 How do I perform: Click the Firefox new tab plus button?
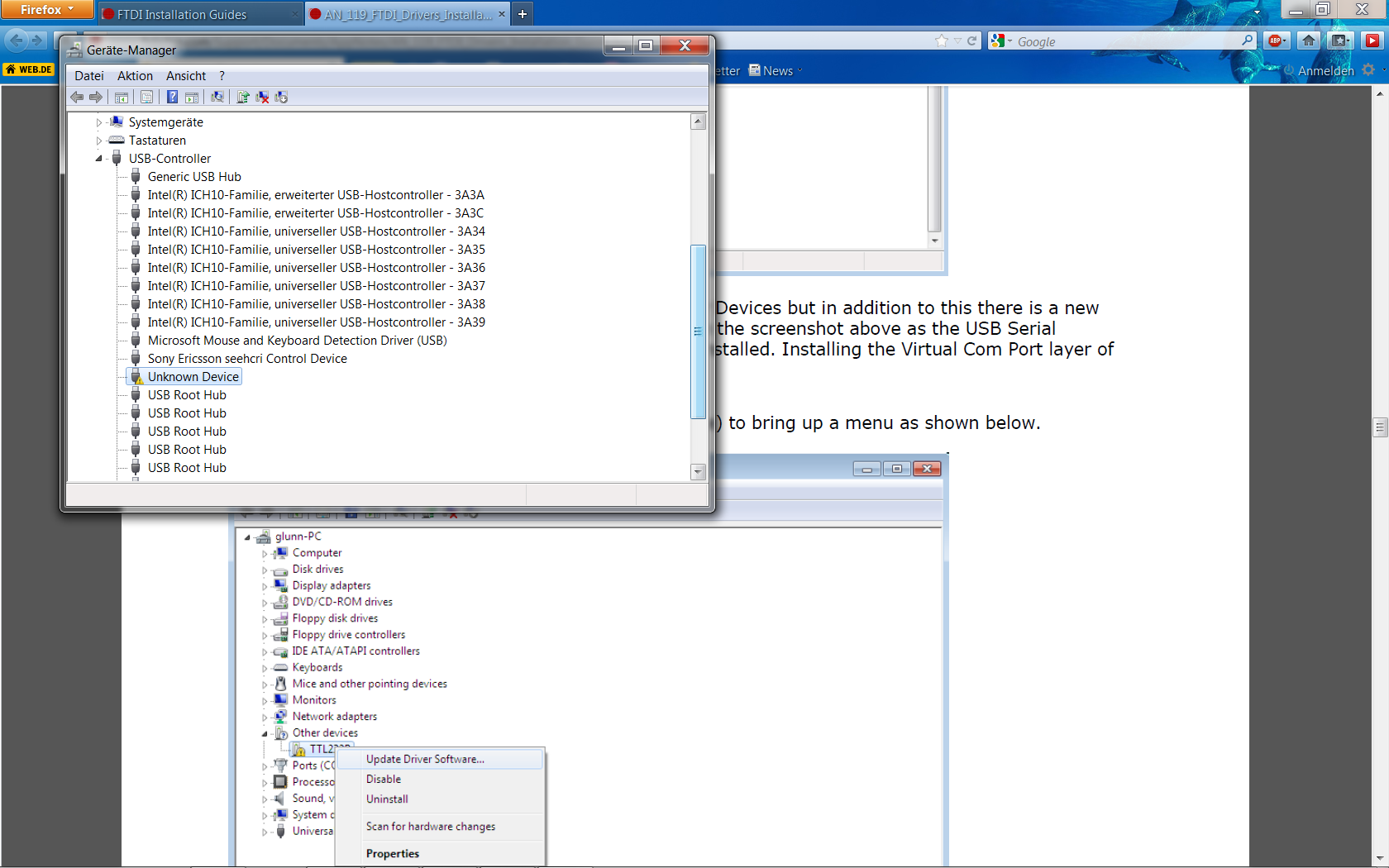(x=523, y=14)
